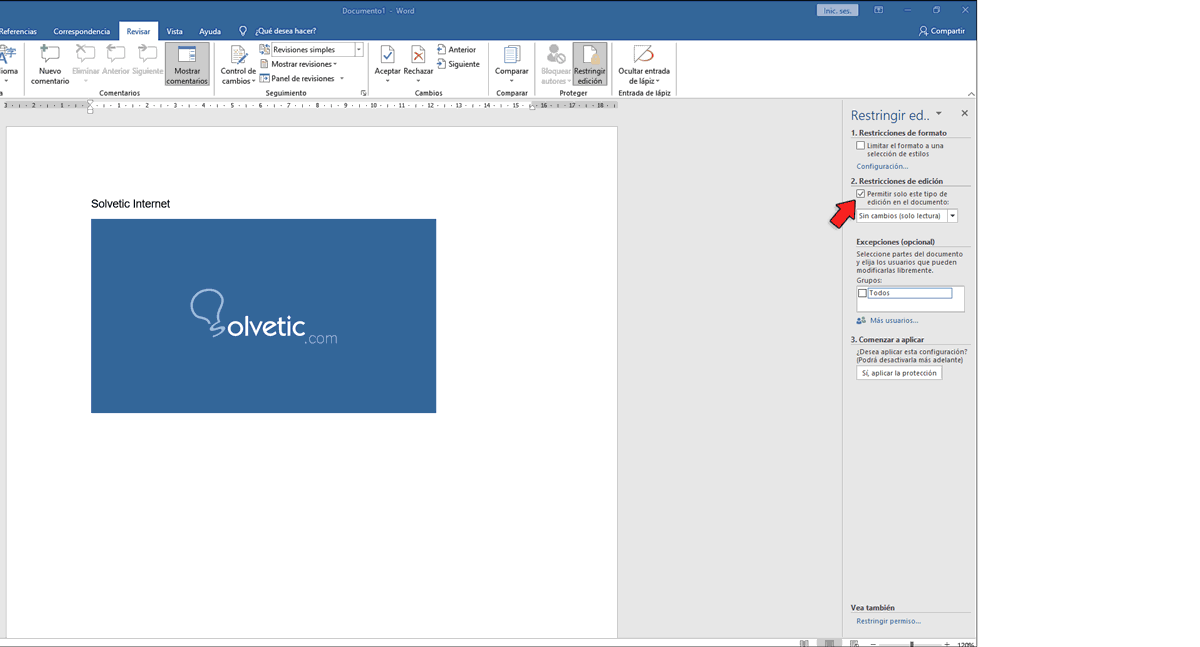The image size is (1200, 647).
Task: Click the Solvetic Internet text line
Action: click(x=130, y=204)
